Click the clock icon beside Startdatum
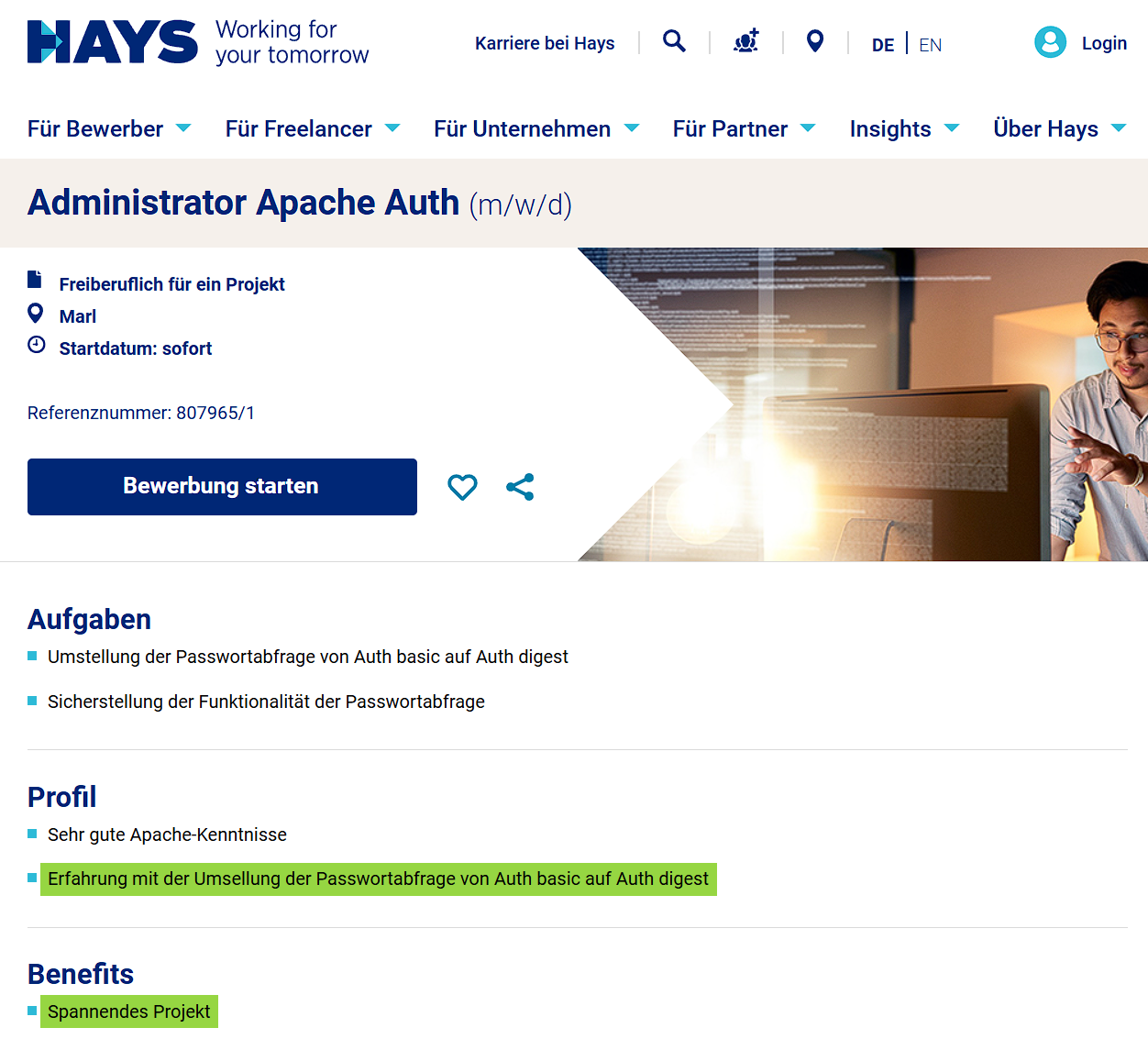This screenshot has width=1148, height=1050. pyautogui.click(x=37, y=345)
